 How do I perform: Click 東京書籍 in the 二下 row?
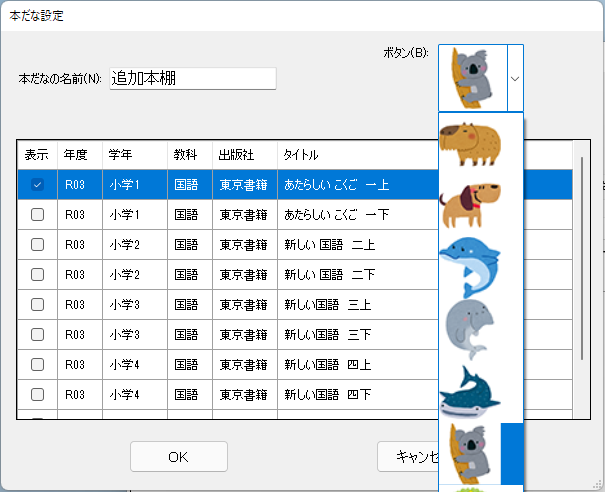coord(243,275)
